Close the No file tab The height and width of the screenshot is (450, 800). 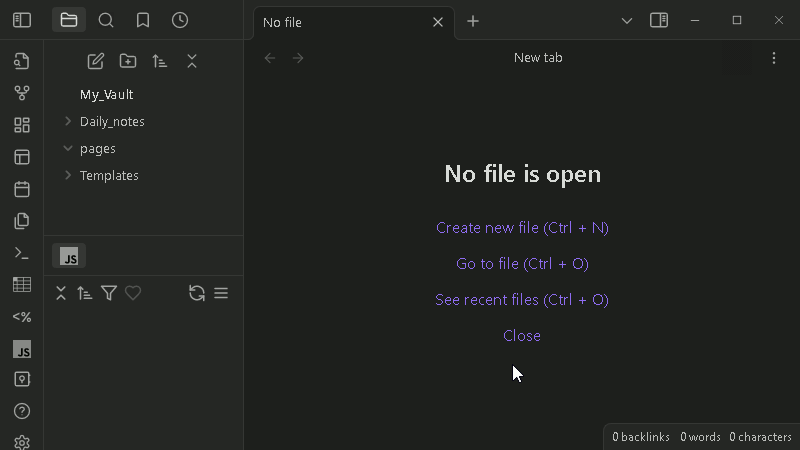pyautogui.click(x=438, y=22)
